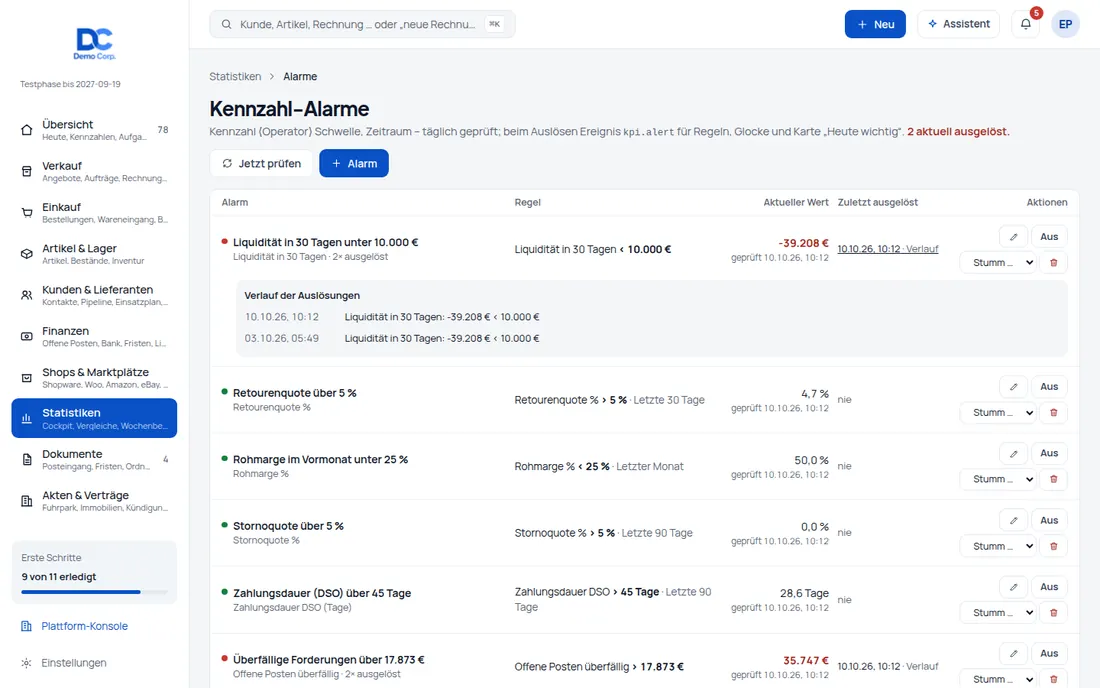This screenshot has width=1100, height=688.
Task: Edit the Retourenquote über 5 % alarm
Action: point(1013,386)
